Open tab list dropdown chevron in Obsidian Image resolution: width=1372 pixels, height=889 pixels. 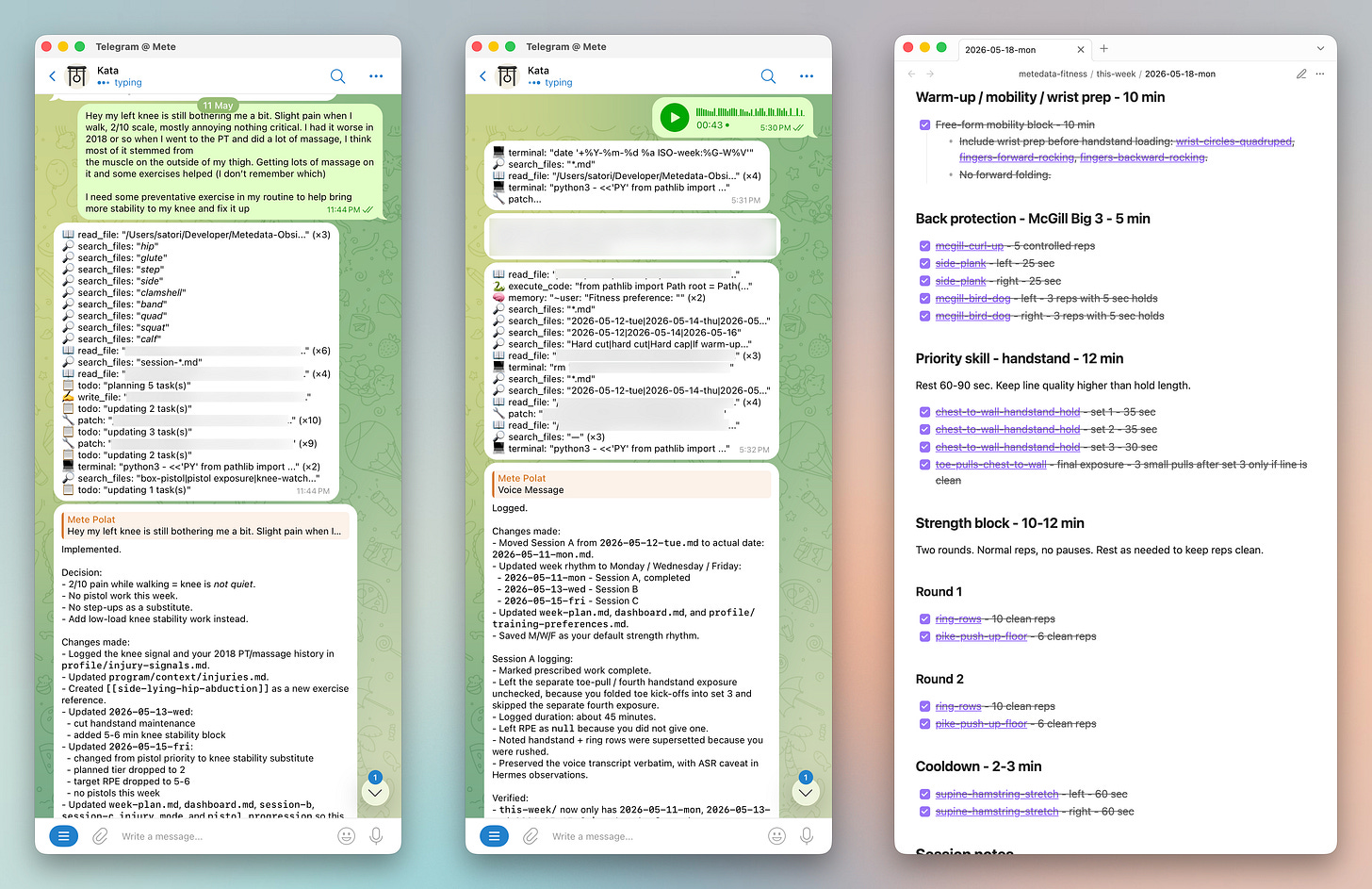(x=1320, y=49)
